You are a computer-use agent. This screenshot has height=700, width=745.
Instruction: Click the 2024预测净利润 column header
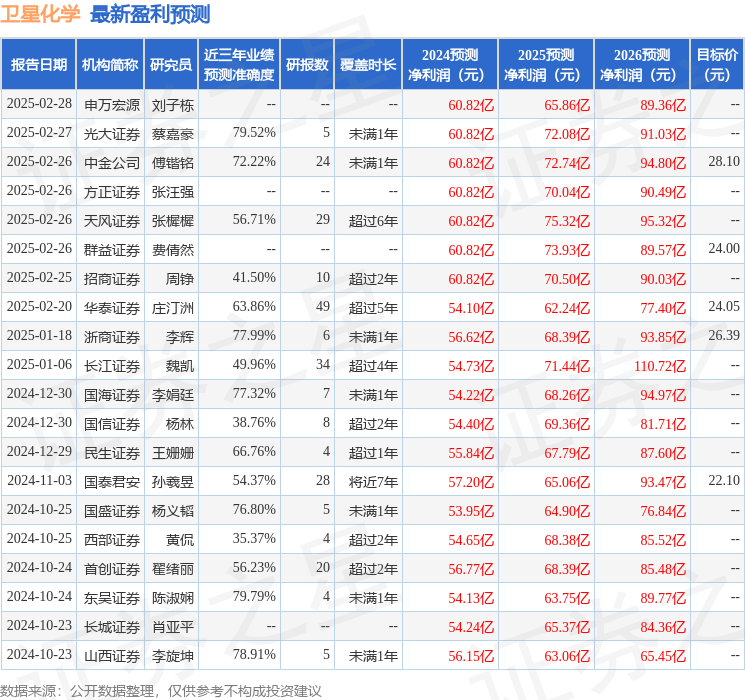click(450, 65)
